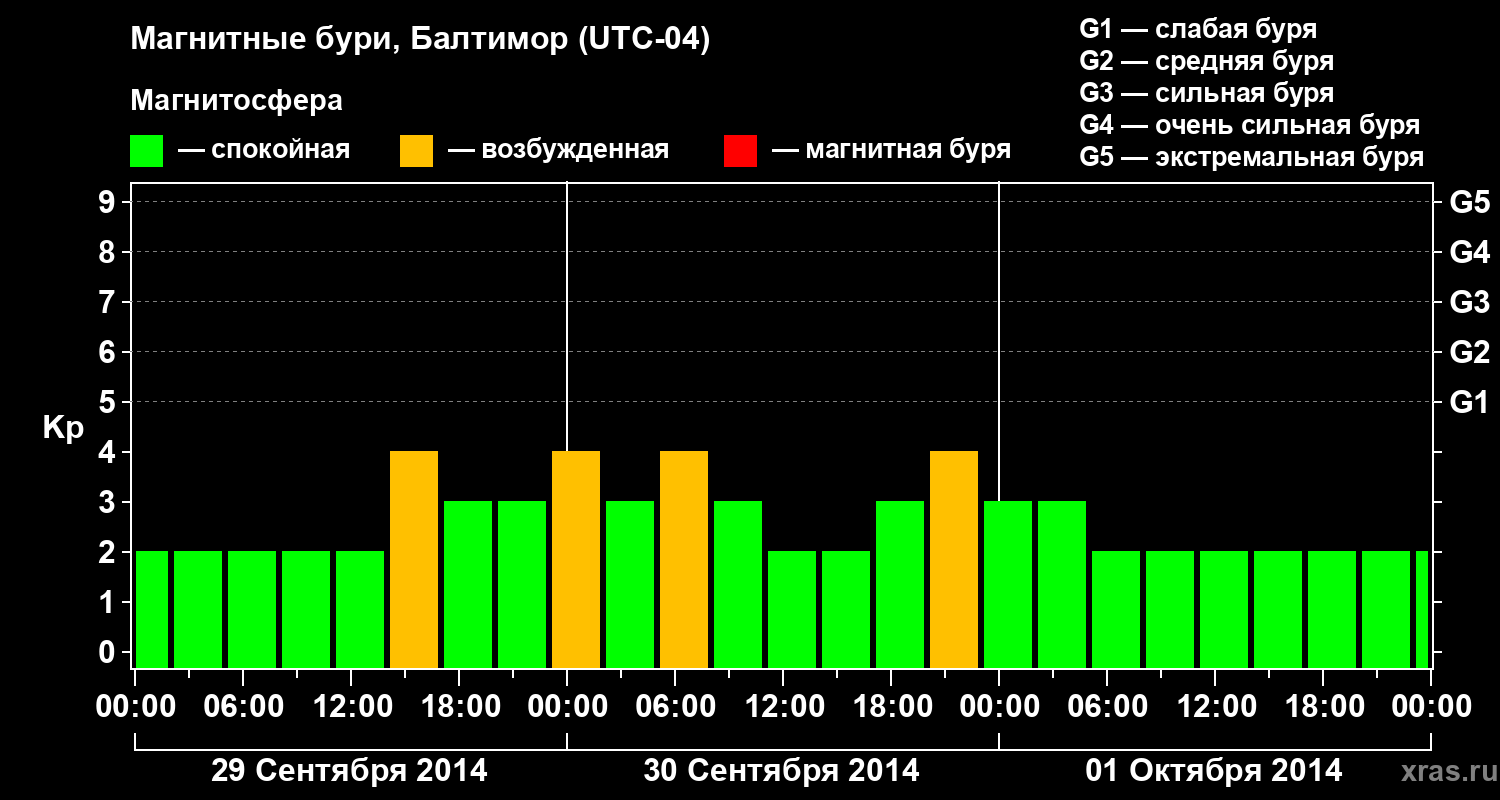1500x800 pixels.
Task: Click the green 'спокойная' legend swatch
Action: pyautogui.click(x=146, y=151)
